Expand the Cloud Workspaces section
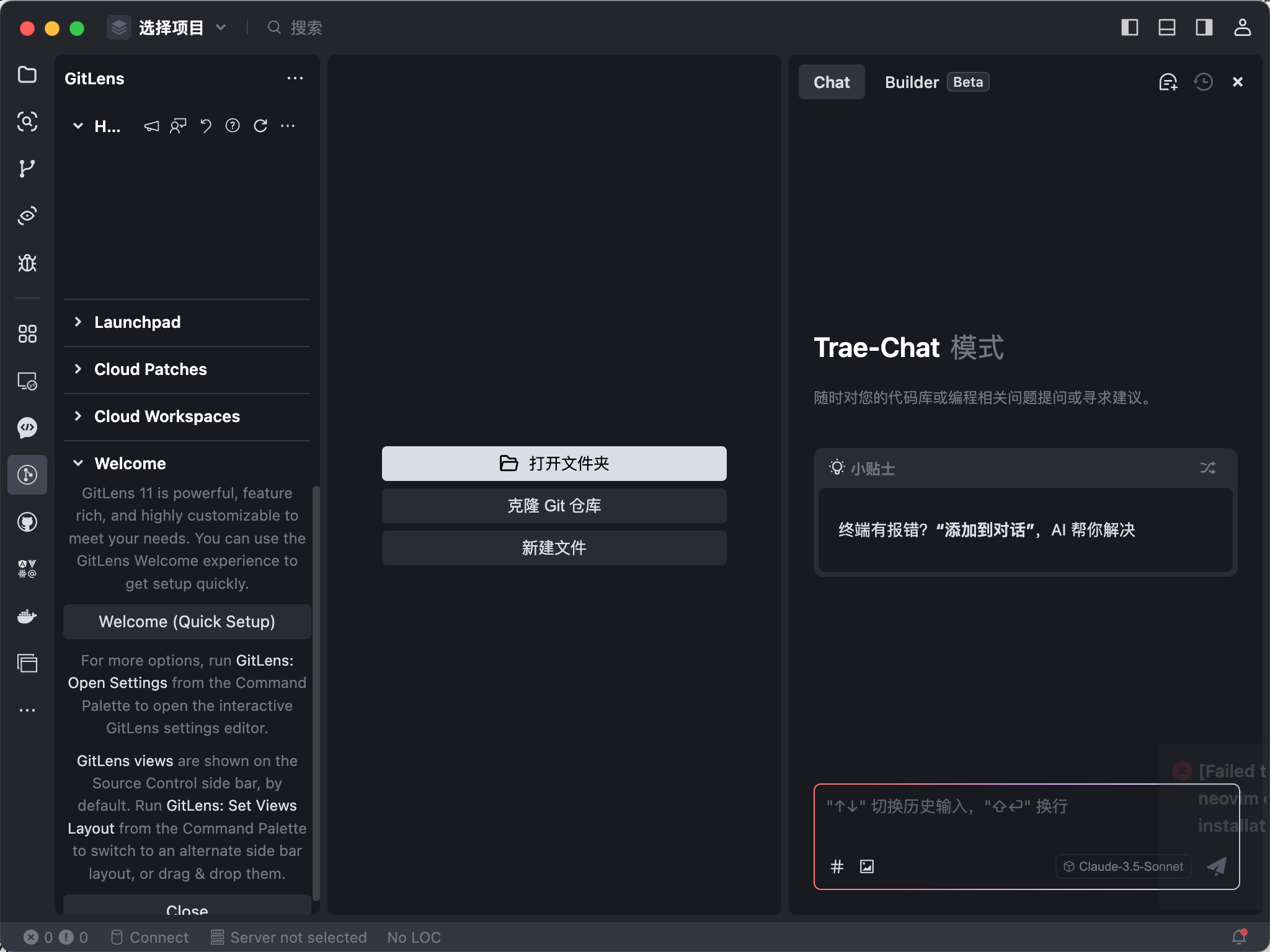 166,416
